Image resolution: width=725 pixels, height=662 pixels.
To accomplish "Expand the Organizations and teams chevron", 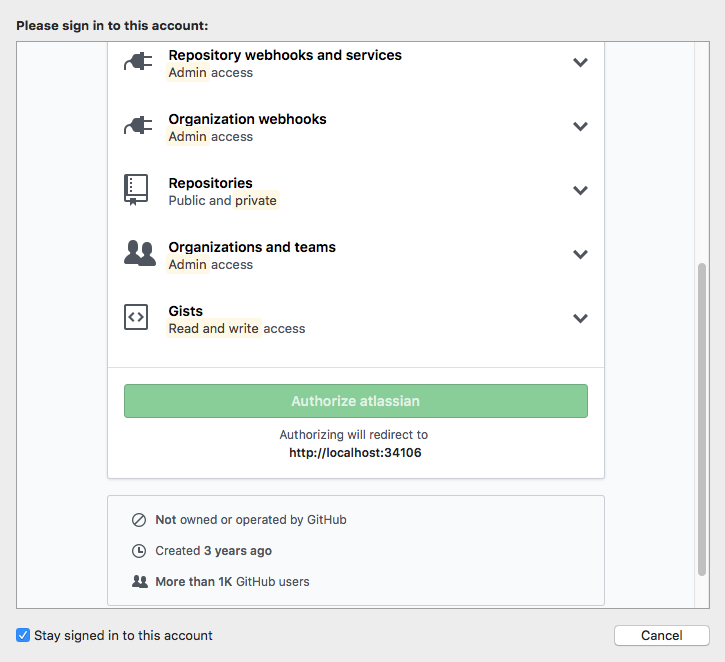I will tap(580, 254).
